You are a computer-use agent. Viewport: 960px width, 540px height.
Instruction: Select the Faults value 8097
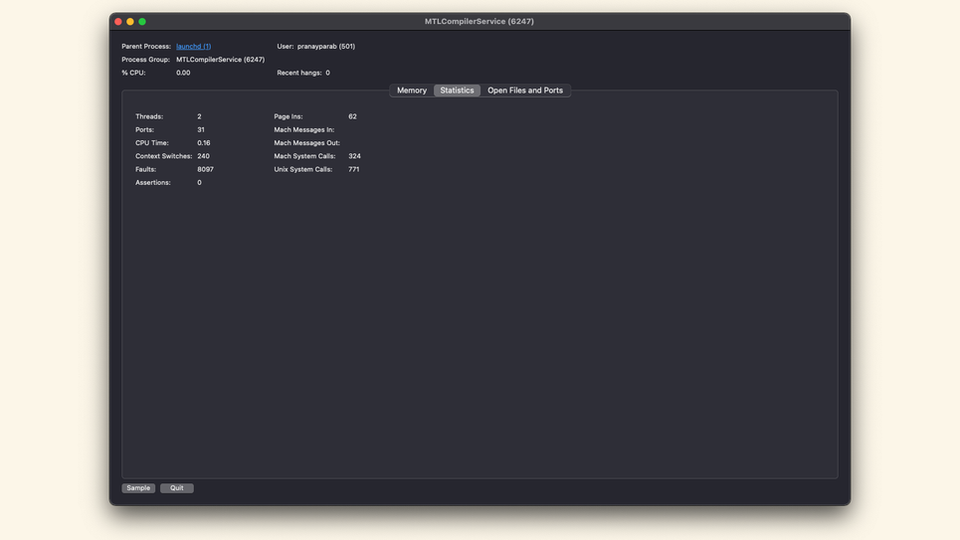[205, 170]
